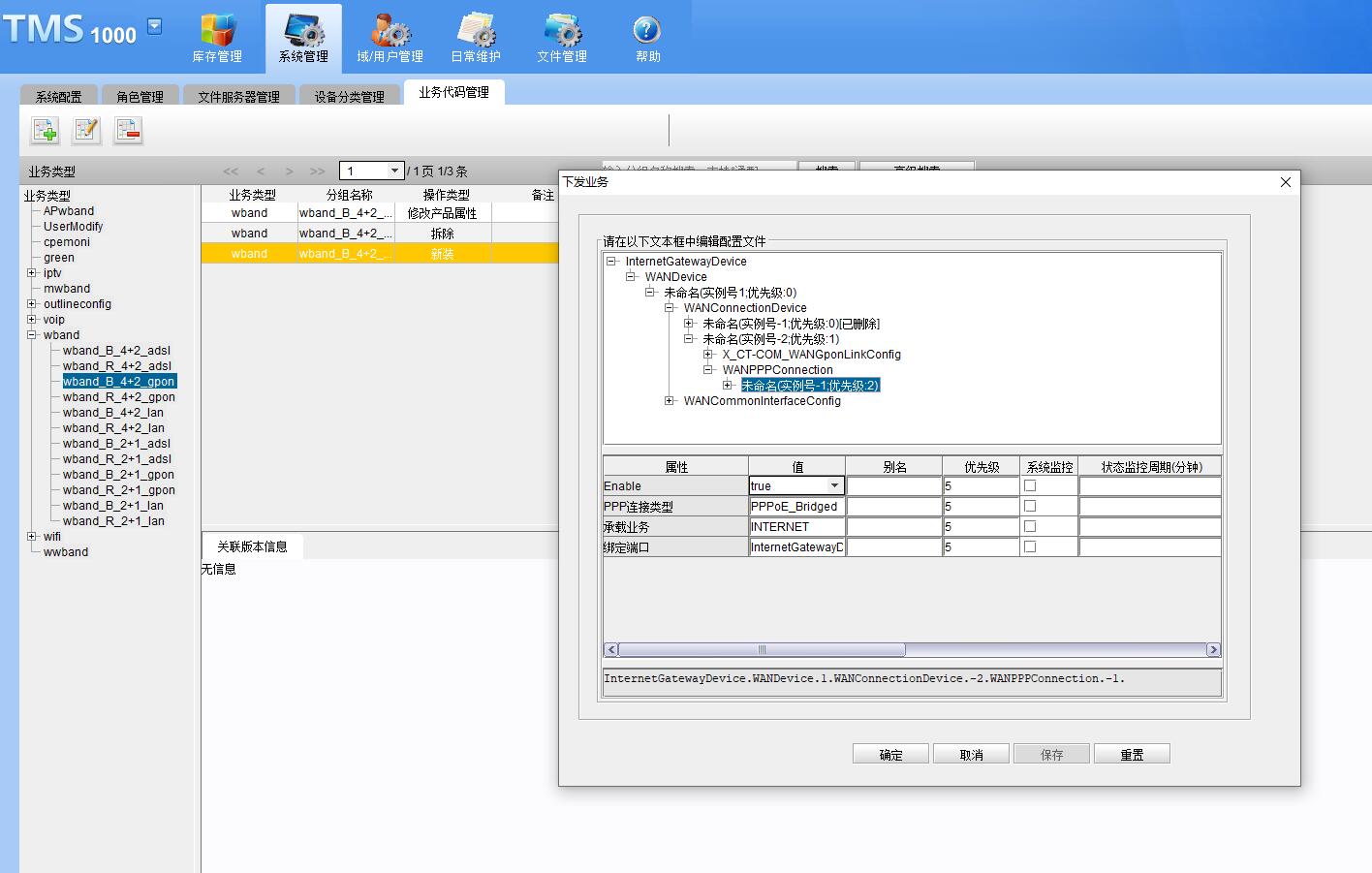The height and width of the screenshot is (873, 1372).
Task: Open the 日常维护 module icon
Action: 476,39
